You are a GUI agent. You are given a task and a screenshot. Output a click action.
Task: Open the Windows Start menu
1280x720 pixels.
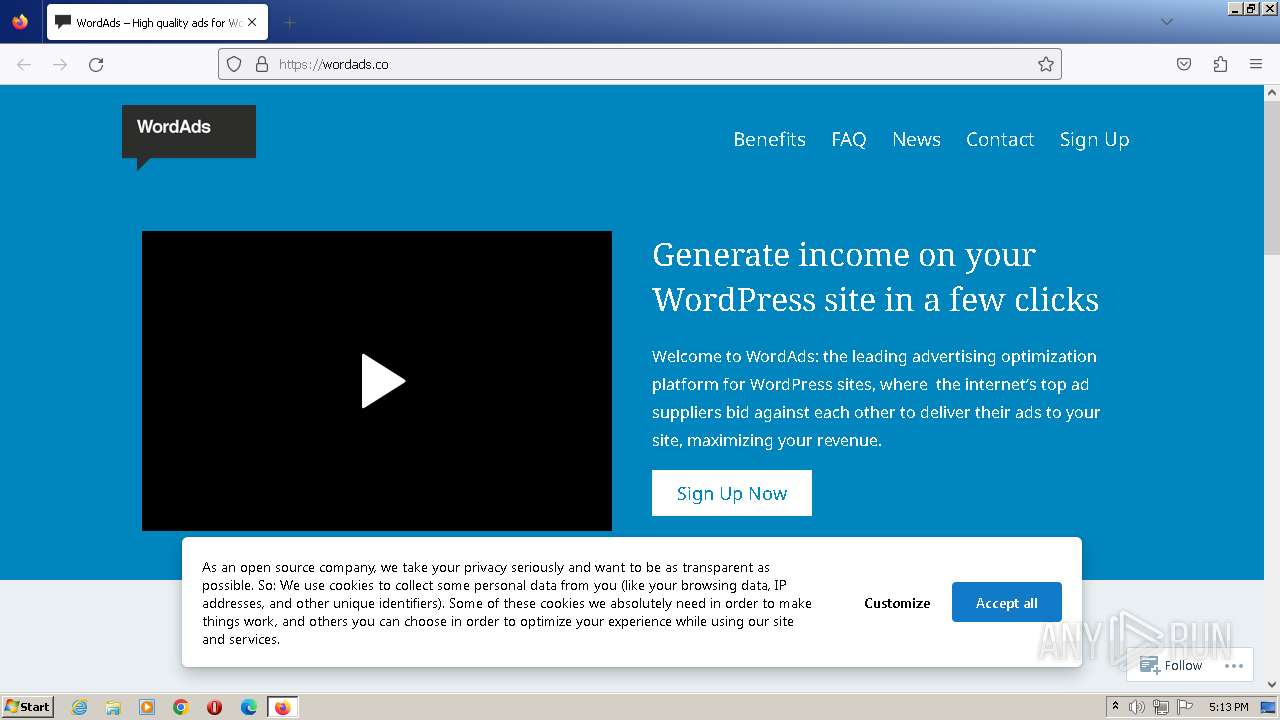27,706
